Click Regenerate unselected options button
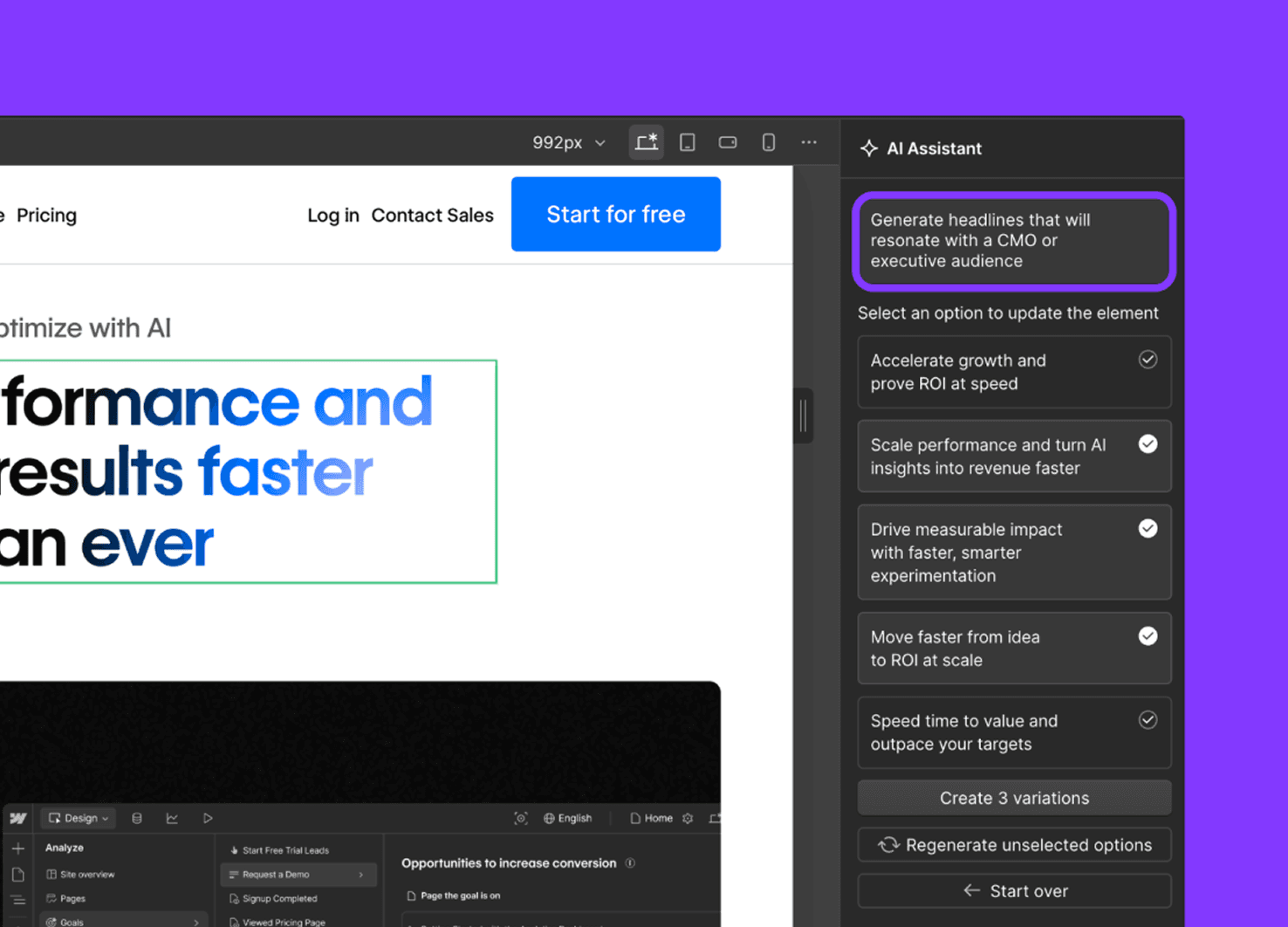 (x=1014, y=845)
